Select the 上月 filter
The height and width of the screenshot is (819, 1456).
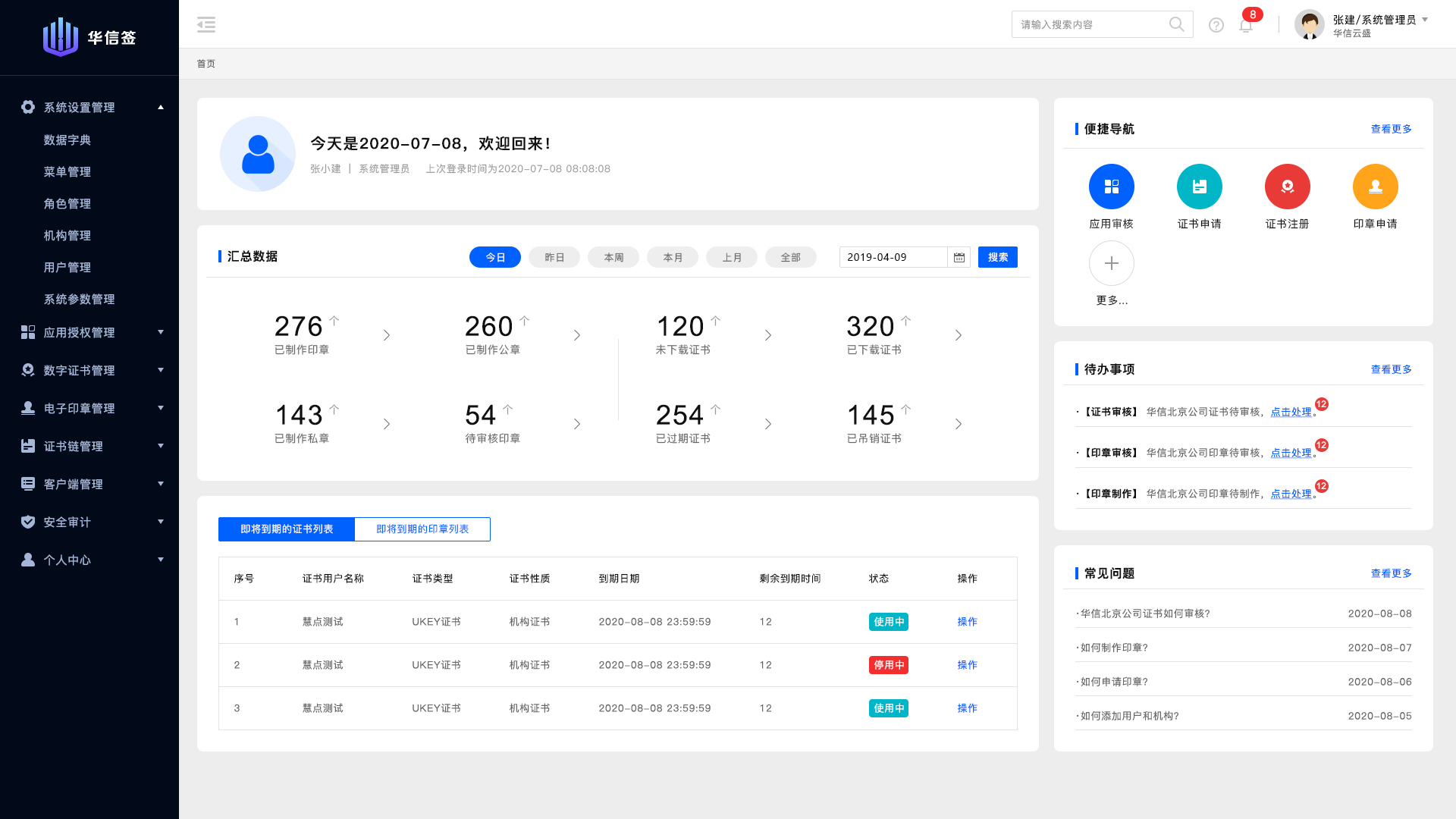[732, 257]
